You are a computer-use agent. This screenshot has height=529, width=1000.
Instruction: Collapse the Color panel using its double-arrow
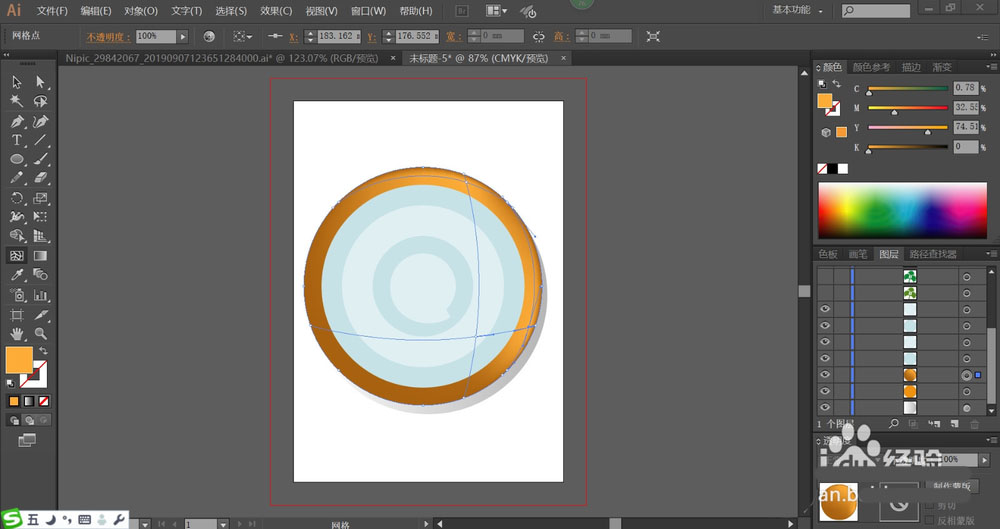point(818,68)
